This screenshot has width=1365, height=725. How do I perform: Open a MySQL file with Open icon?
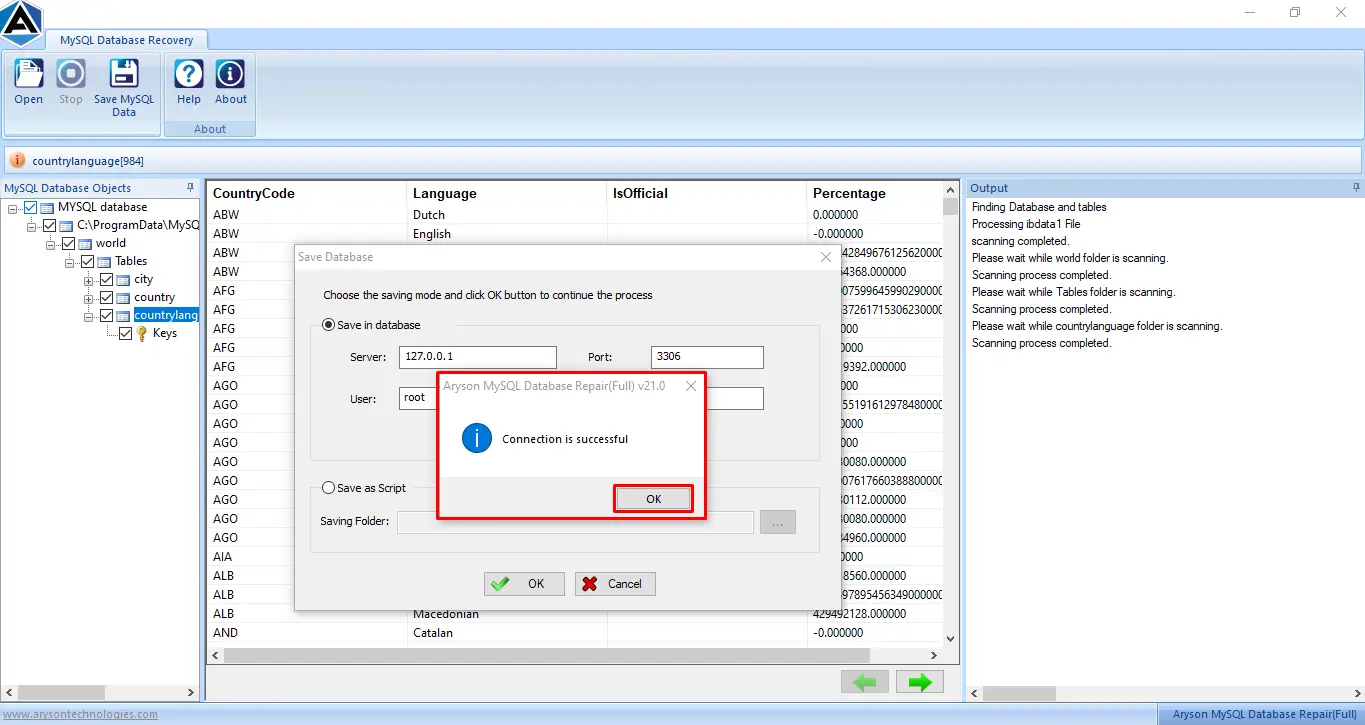pyautogui.click(x=28, y=75)
